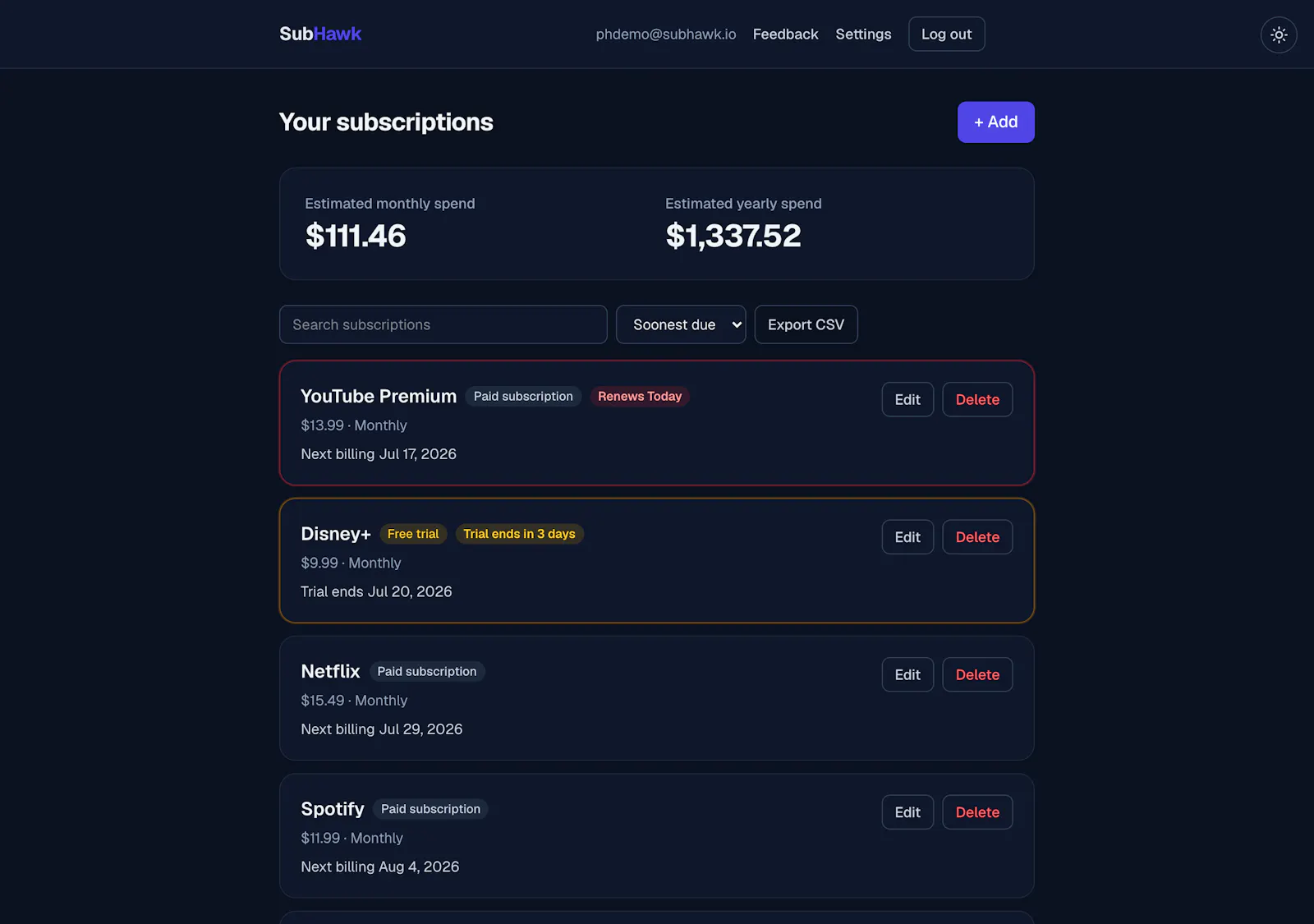Open the SubHawk logo home link
Viewport: 1314px width, 924px height.
[320, 34]
